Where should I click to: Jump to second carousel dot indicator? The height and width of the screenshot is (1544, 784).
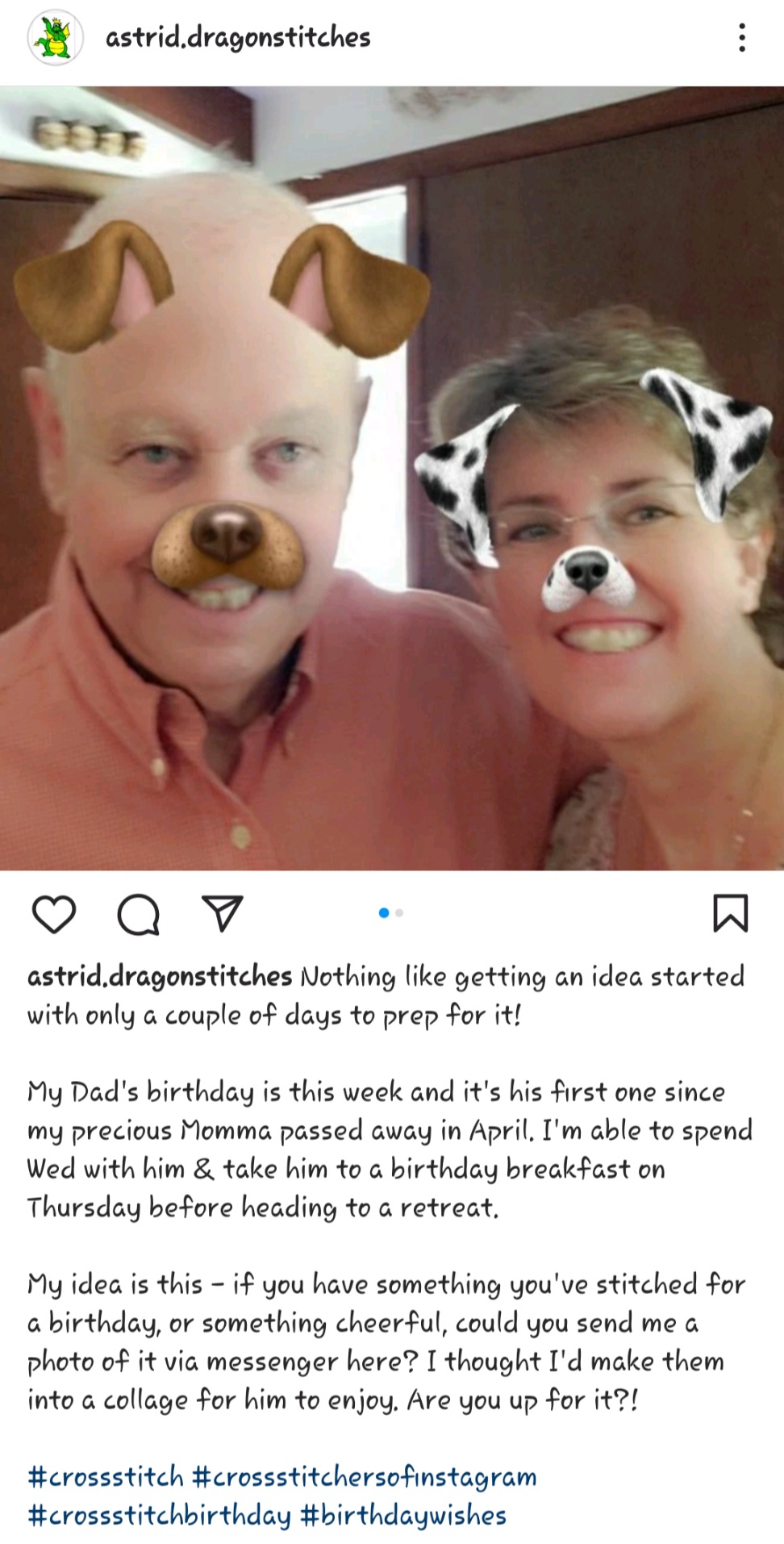click(399, 913)
